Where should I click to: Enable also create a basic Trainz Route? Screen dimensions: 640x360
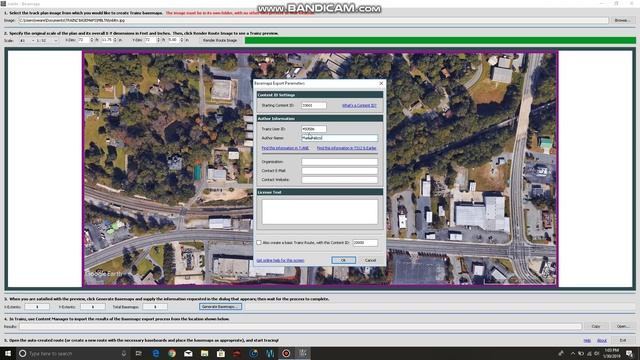click(x=259, y=242)
